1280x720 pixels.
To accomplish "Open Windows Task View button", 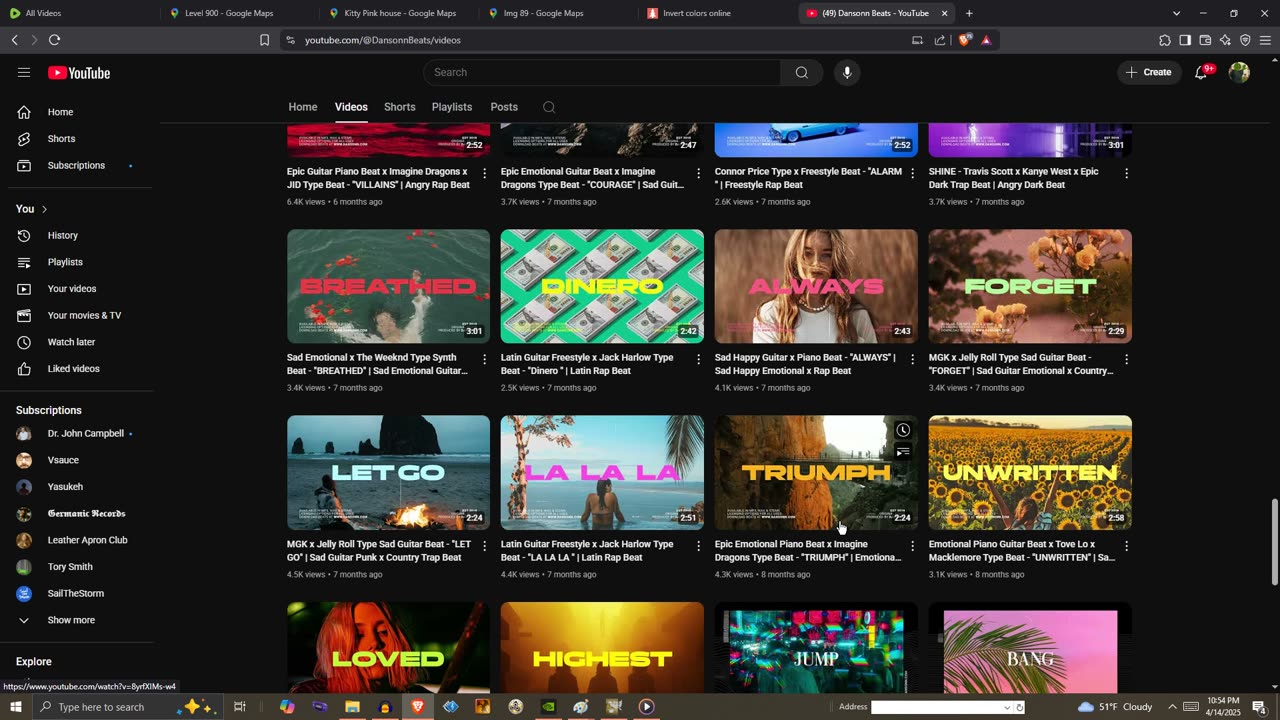I will [x=240, y=707].
